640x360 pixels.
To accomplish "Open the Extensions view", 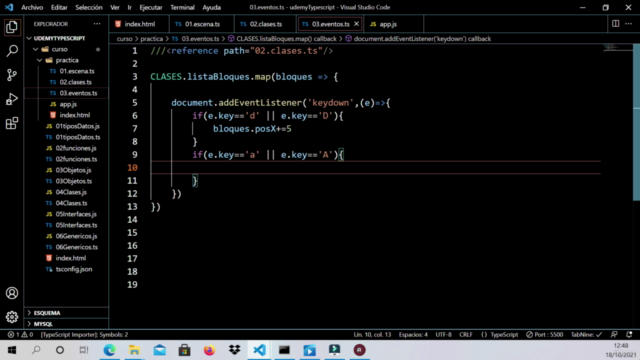I will pyautogui.click(x=12, y=123).
